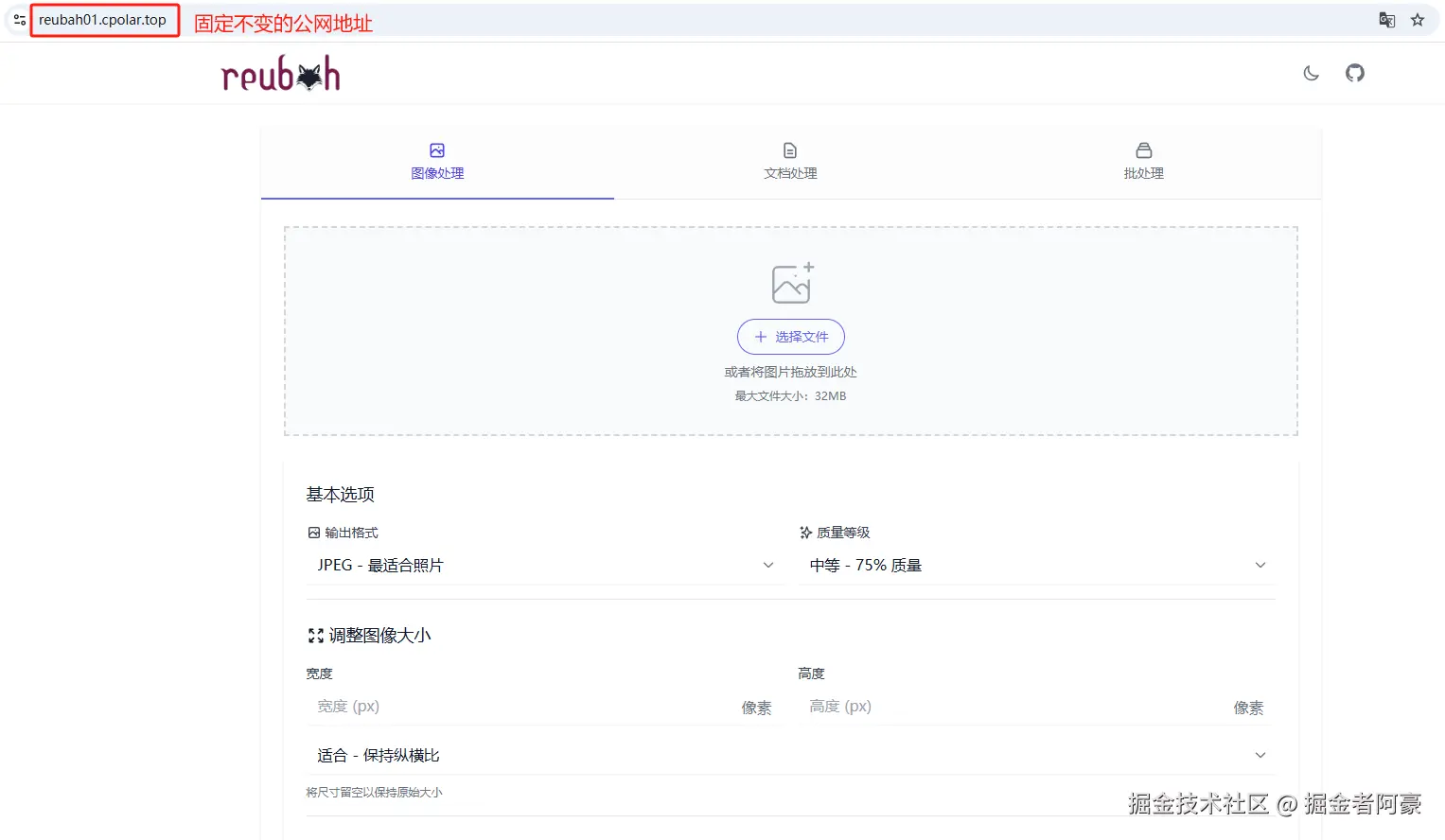
Task: Click the 质量等级 sparkle icon
Action: pyautogui.click(x=806, y=533)
